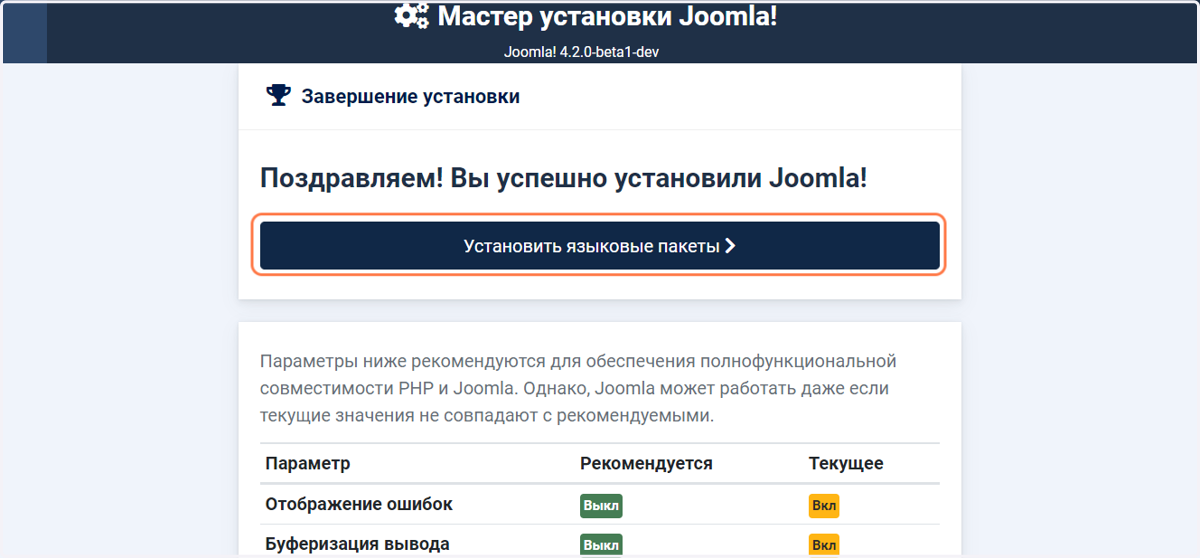Image resolution: width=1200 pixels, height=558 pixels.
Task: Click the "Завершение установки" heading
Action: 411,97
